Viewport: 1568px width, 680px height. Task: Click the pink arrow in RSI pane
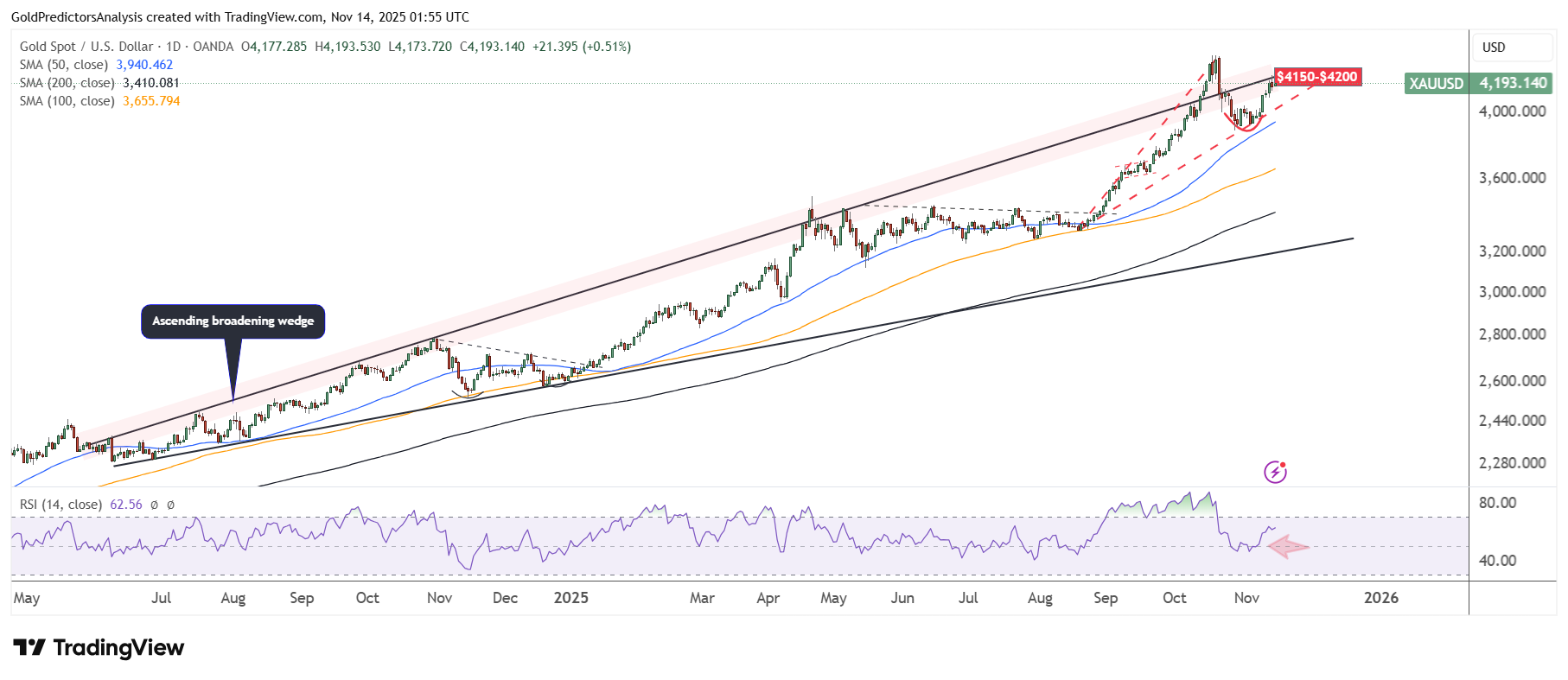[1288, 546]
